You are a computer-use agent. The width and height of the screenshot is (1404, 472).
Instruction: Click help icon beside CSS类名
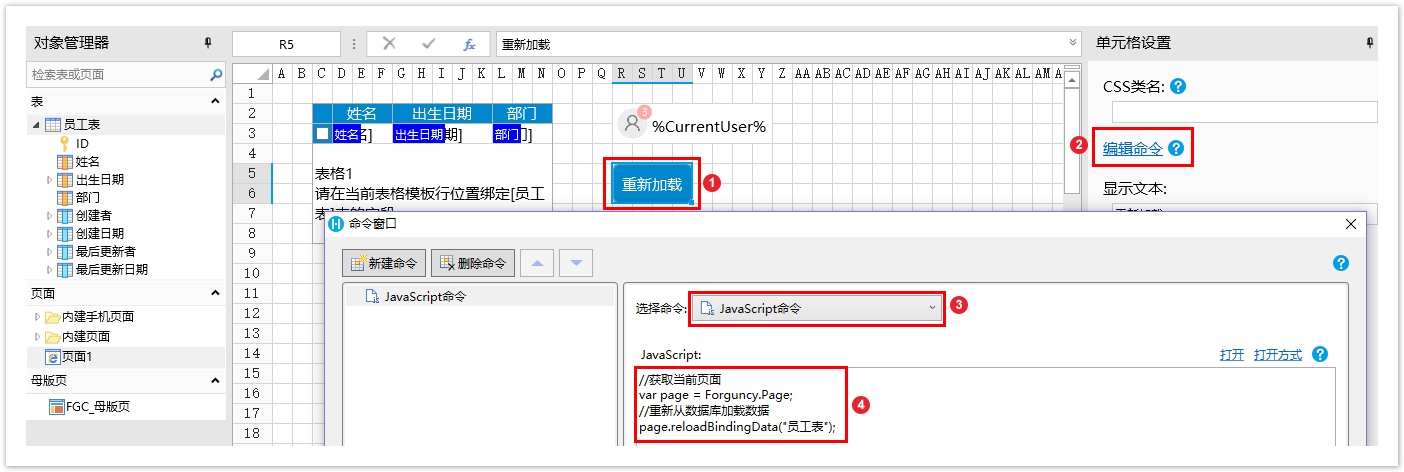1178,86
